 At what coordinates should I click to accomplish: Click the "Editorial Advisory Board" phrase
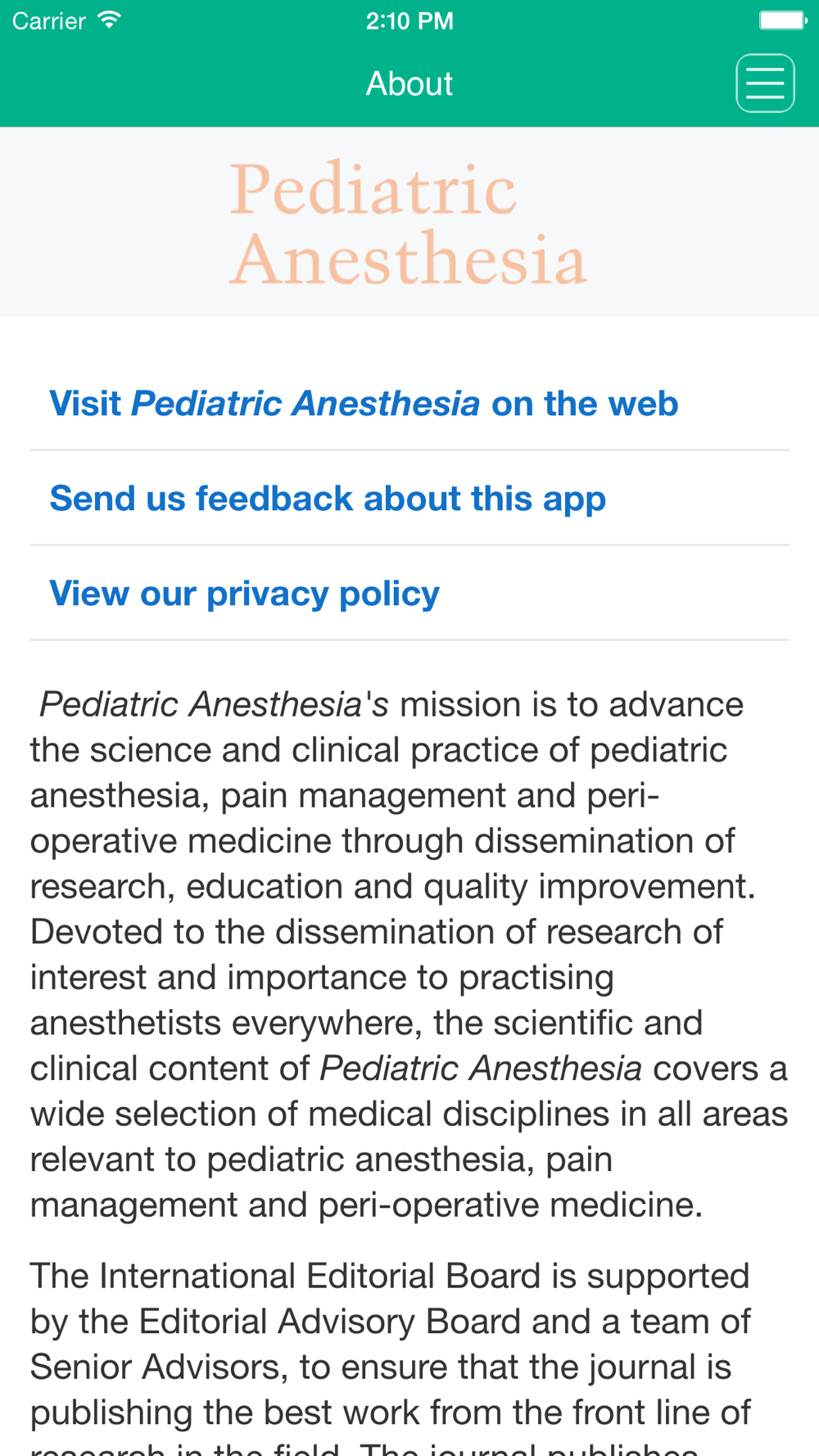pyautogui.click(x=331, y=1322)
